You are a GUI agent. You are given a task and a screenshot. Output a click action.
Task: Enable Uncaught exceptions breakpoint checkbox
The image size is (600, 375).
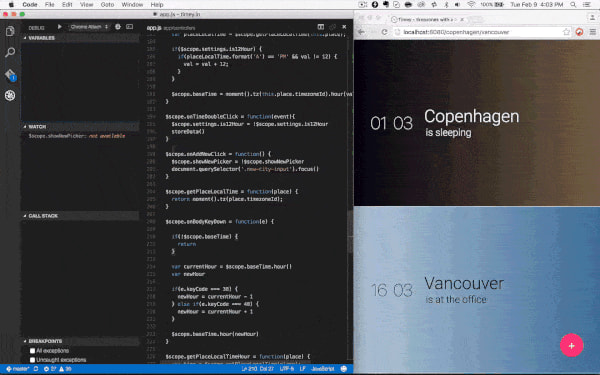tap(33, 360)
